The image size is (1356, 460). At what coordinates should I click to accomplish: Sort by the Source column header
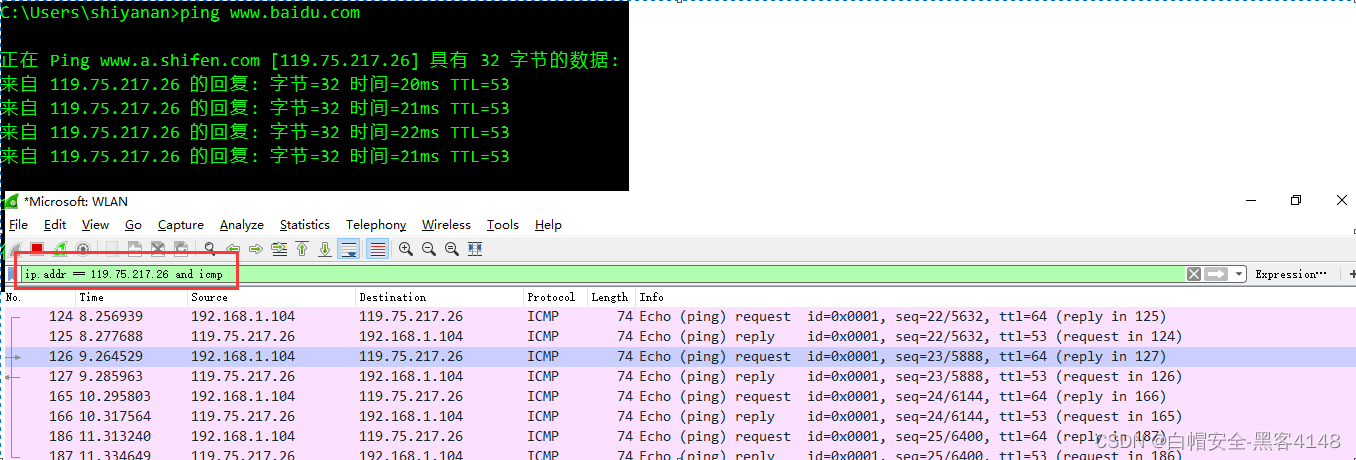pyautogui.click(x=272, y=297)
